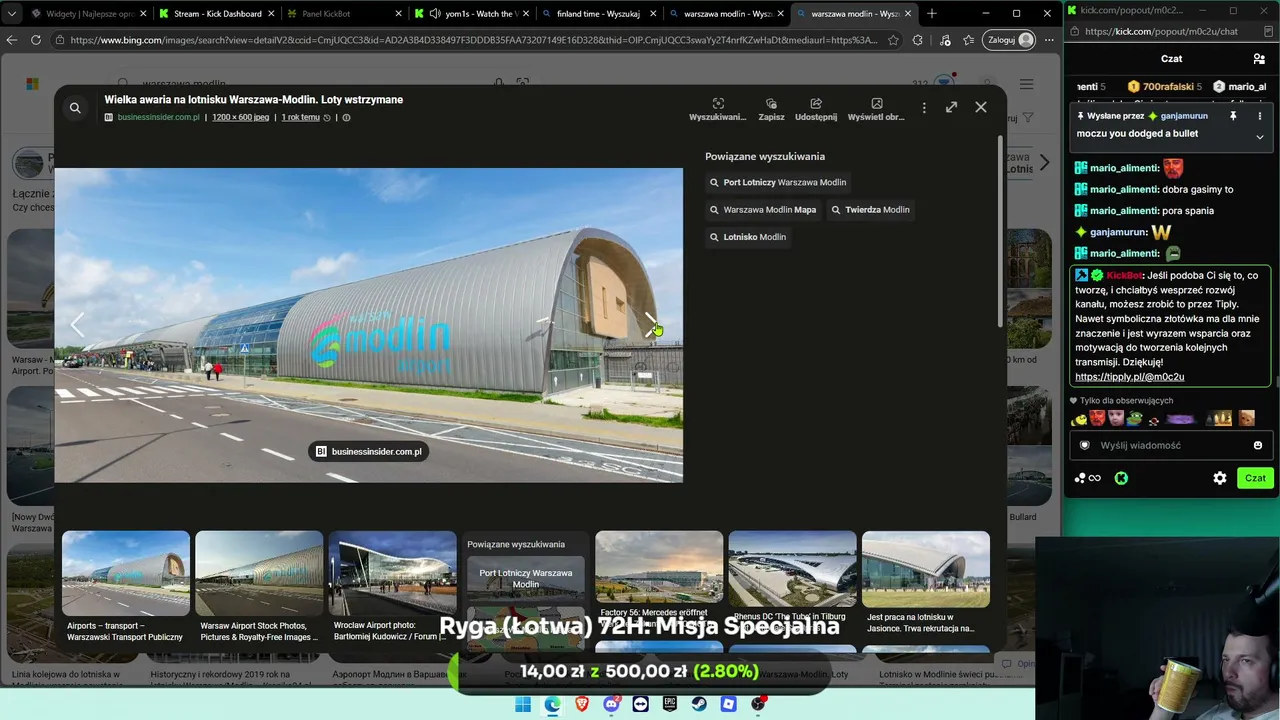Screen dimensions: 1280x720
Task: Open the browser three-dot settings menu
Action: point(1049,40)
